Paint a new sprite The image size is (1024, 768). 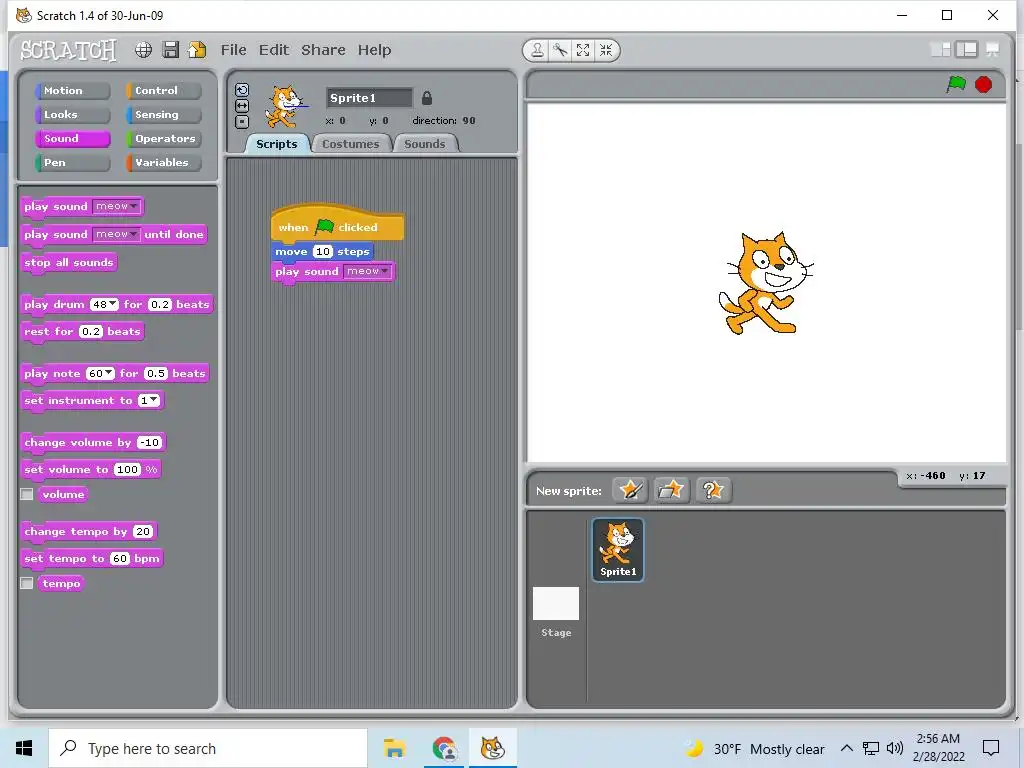[x=630, y=490]
